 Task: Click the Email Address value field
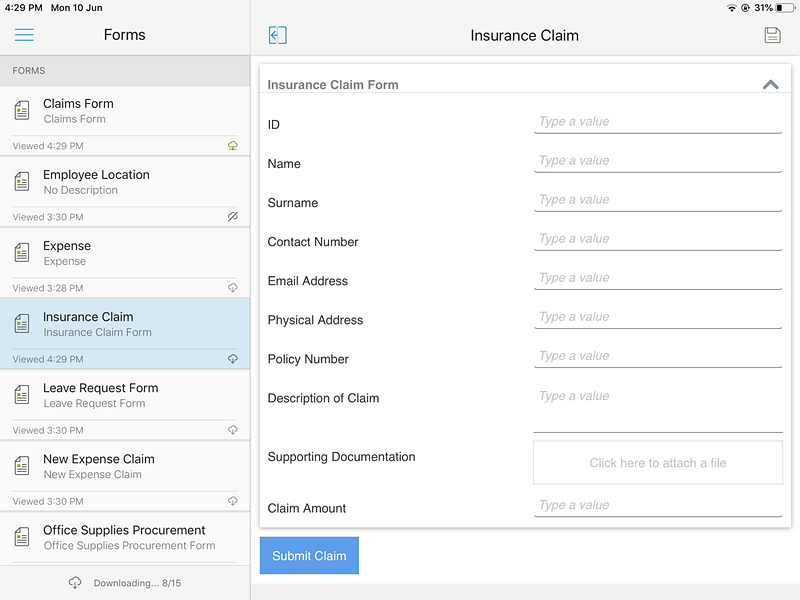[658, 278]
